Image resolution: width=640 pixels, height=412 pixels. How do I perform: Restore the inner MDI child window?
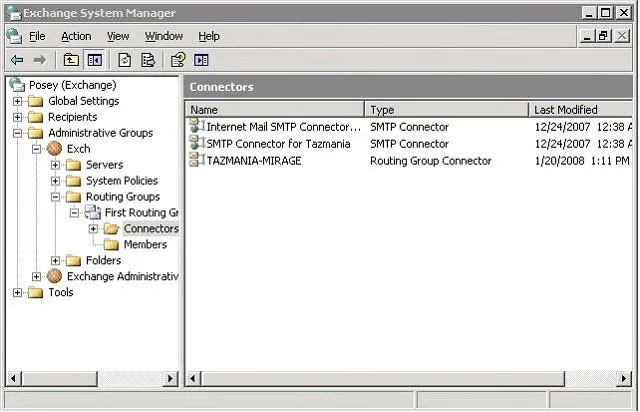[604, 36]
